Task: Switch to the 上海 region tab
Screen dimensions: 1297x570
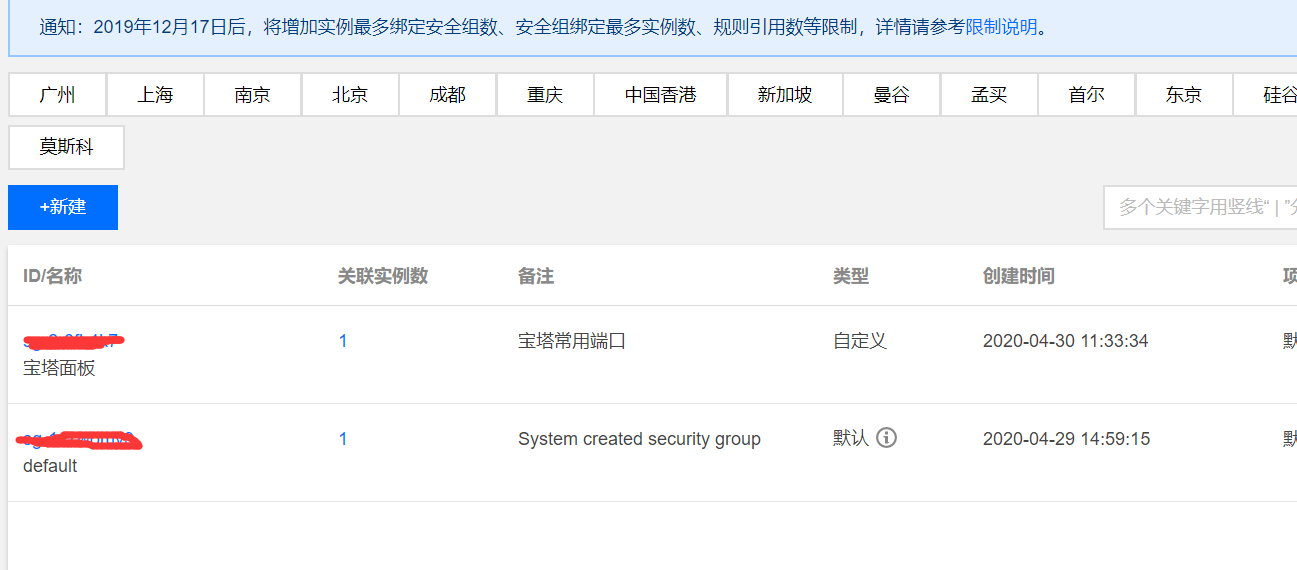Action: click(x=155, y=95)
